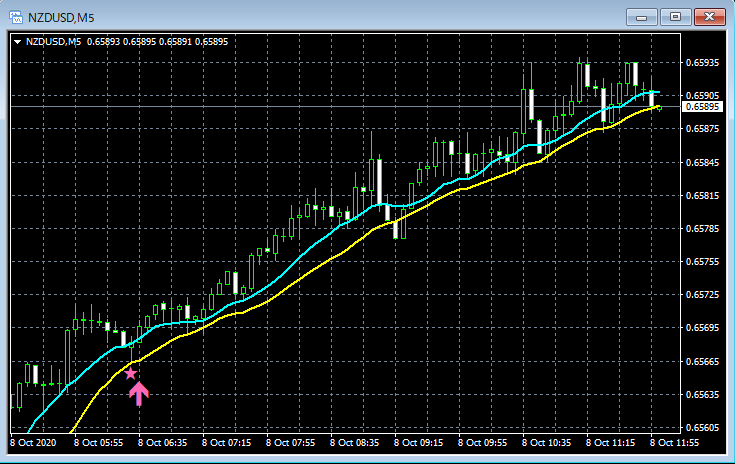Click the pink up arrow signal
This screenshot has height=464, width=735.
click(139, 394)
